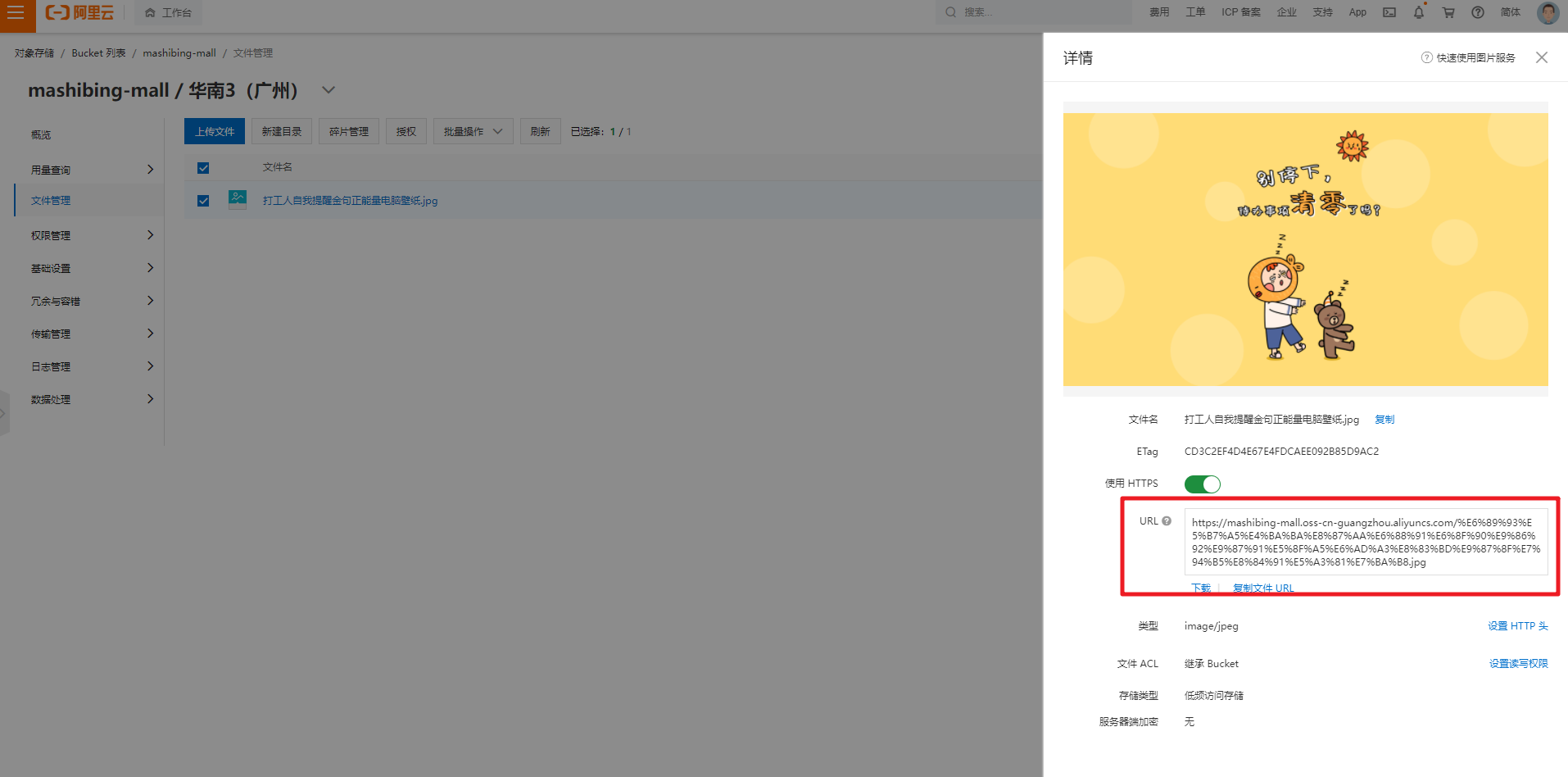Viewport: 1568px width, 777px height.
Task: Click the 下载 download link
Action: (1201, 588)
